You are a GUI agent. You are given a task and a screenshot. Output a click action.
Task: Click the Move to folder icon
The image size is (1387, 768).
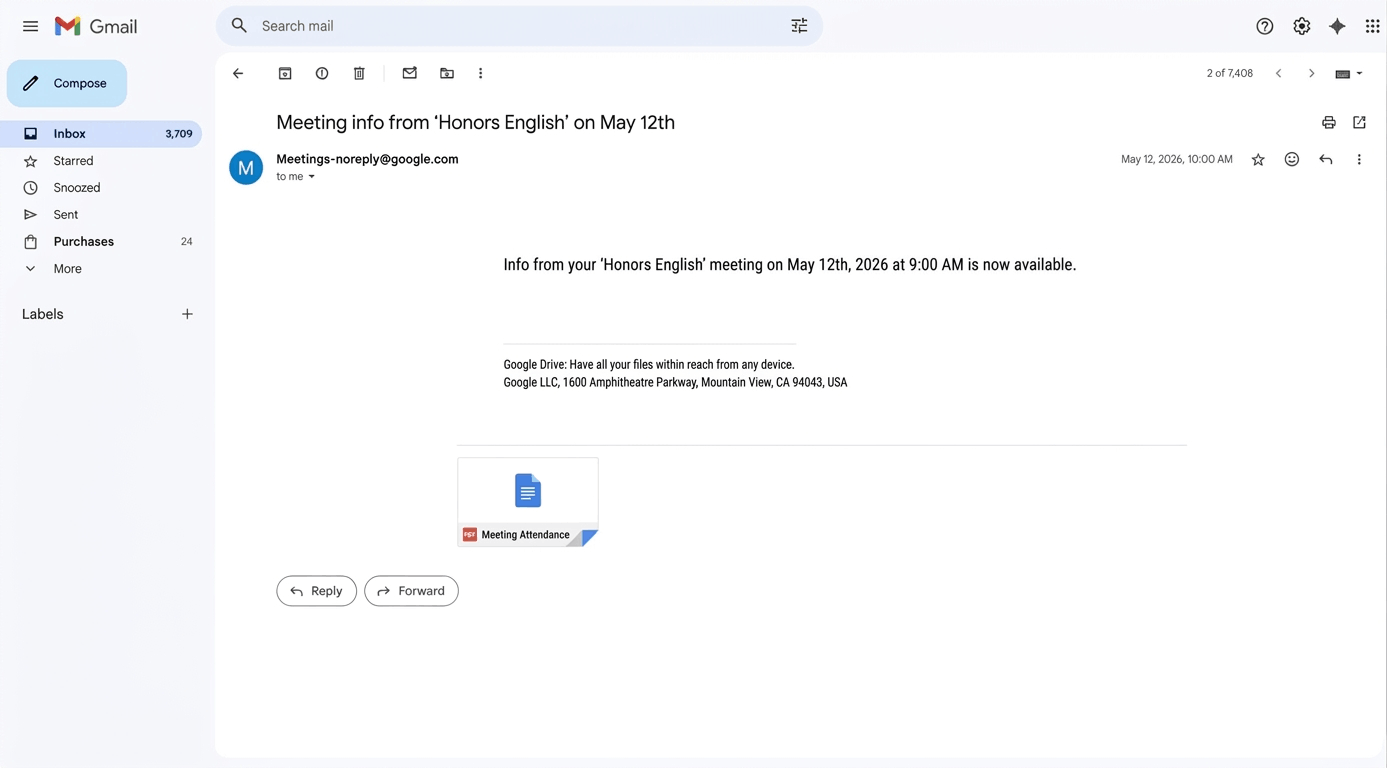tap(447, 73)
